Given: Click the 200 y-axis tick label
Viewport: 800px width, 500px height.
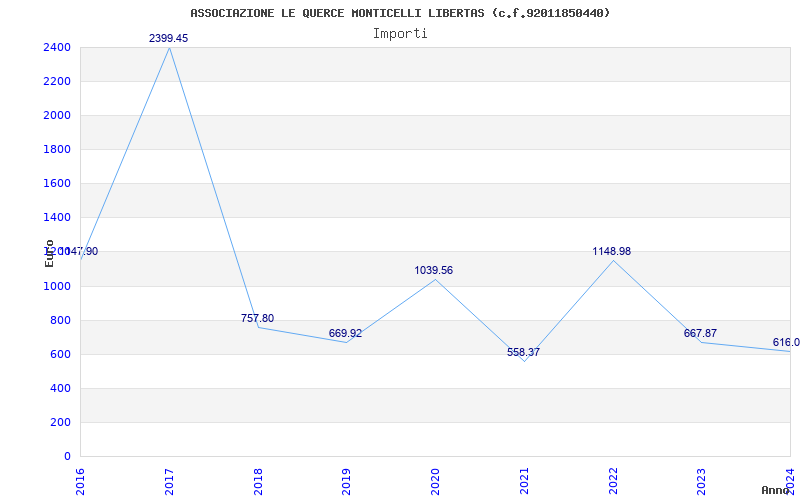Looking at the screenshot, I should point(61,422).
